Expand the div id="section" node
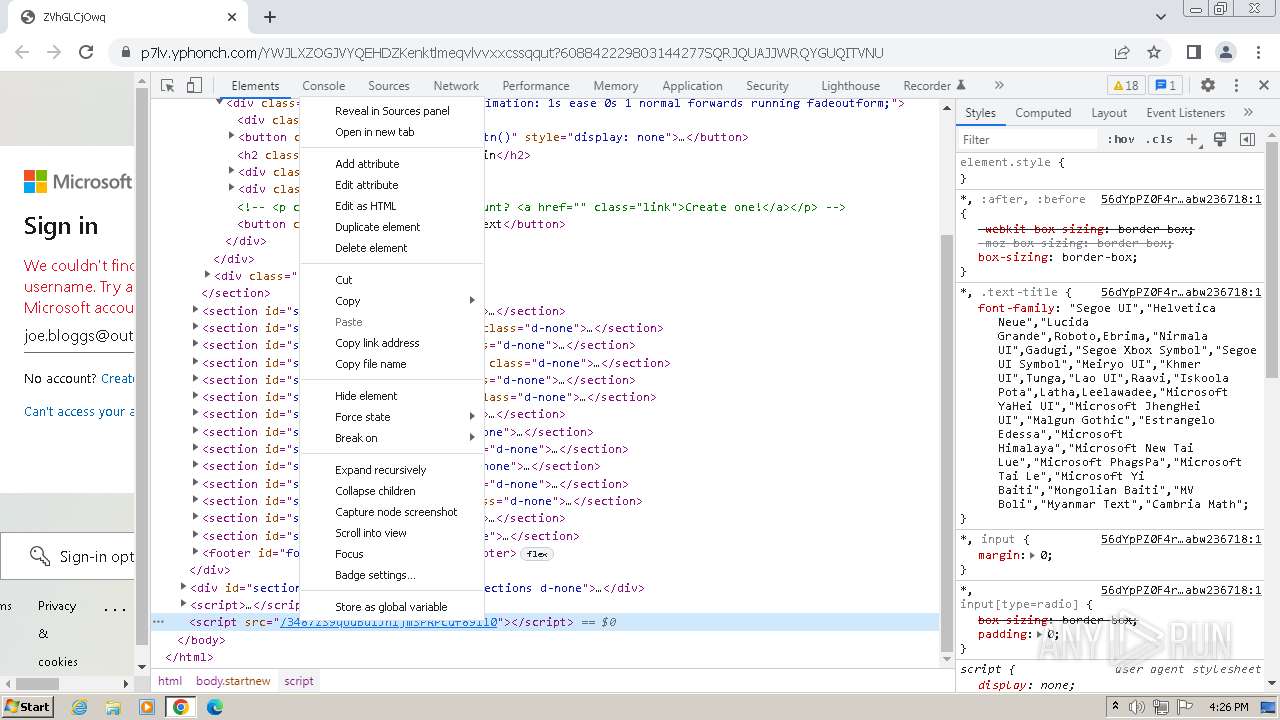 click(x=183, y=587)
